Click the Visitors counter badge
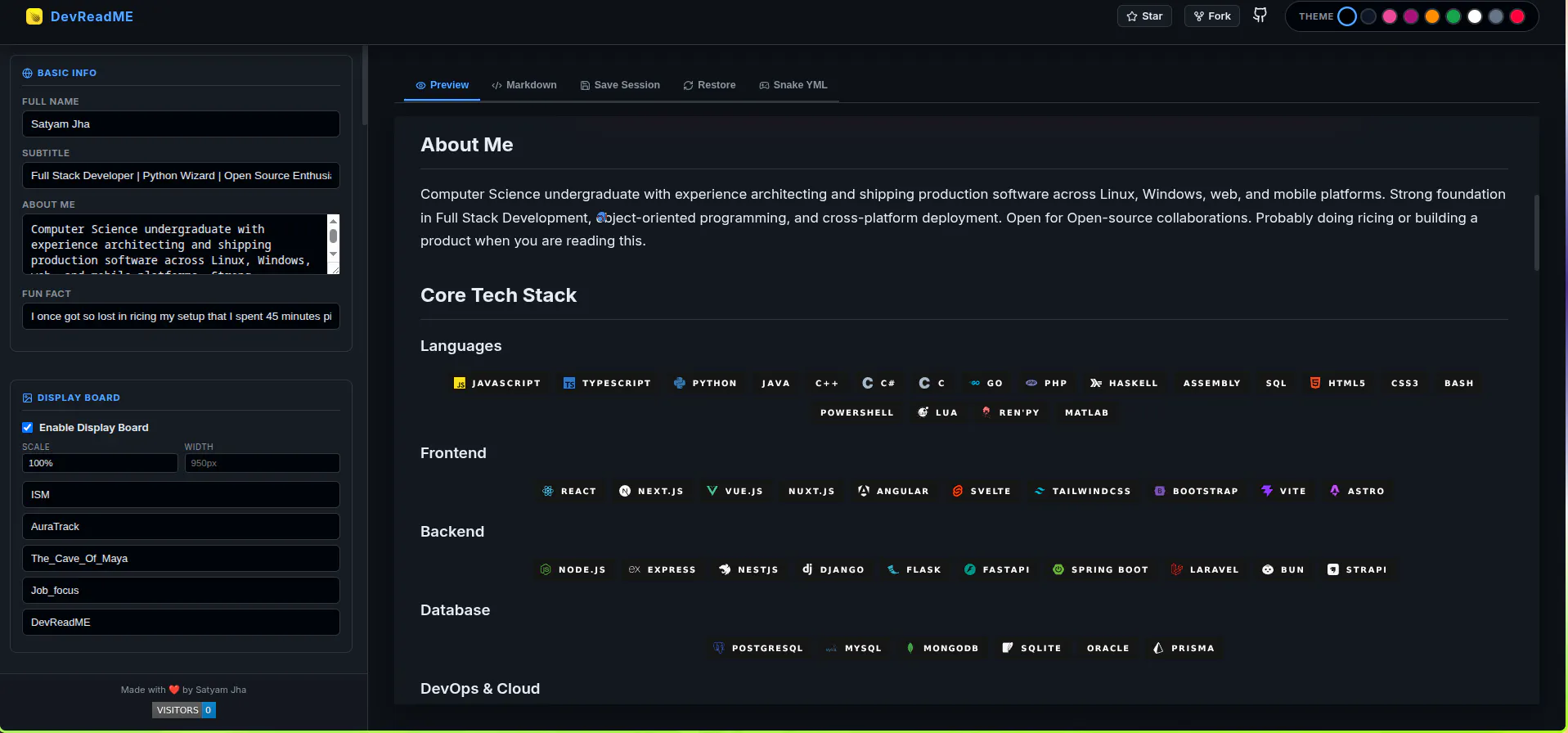The width and height of the screenshot is (1568, 733). pyautogui.click(x=184, y=710)
